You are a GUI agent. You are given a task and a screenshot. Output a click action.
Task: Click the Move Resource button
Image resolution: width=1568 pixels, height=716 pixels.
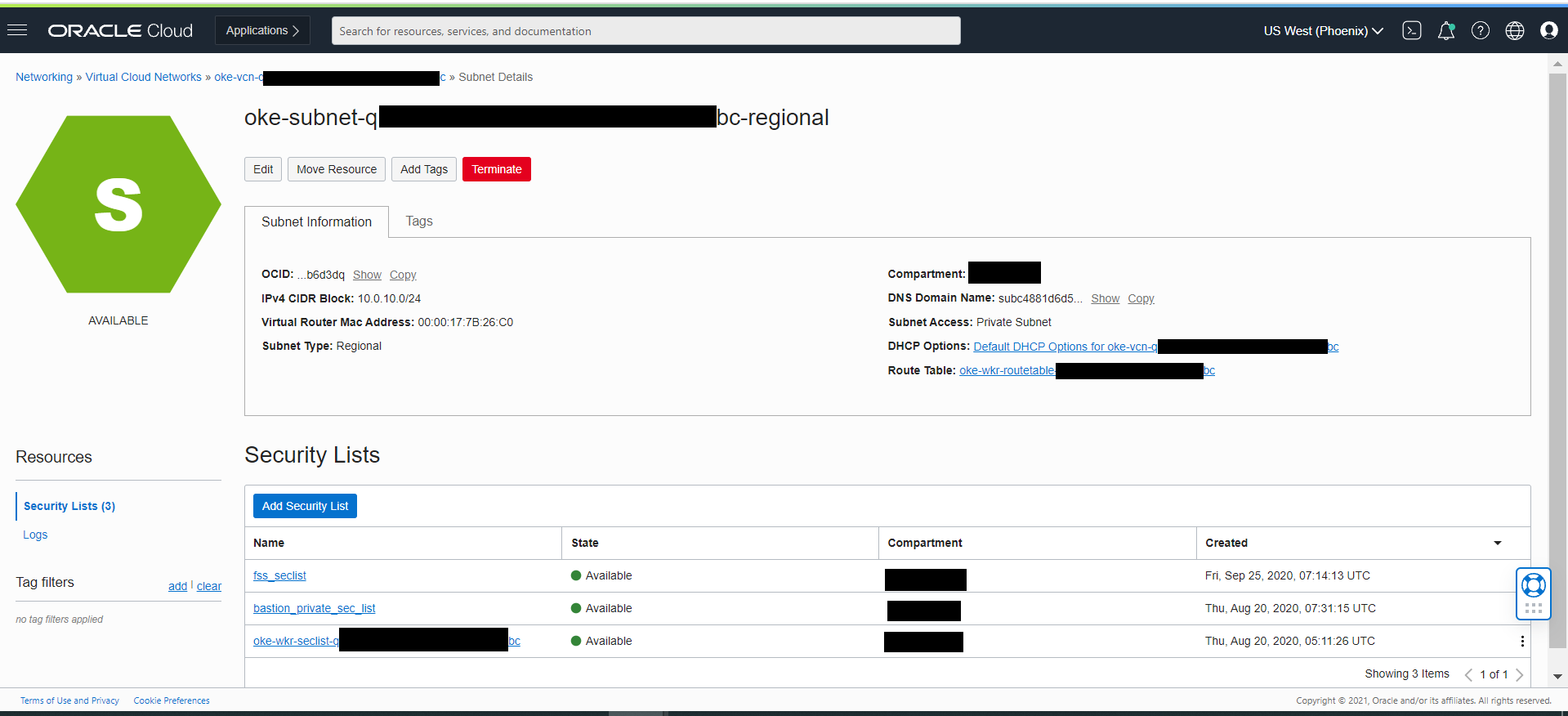pyautogui.click(x=337, y=169)
